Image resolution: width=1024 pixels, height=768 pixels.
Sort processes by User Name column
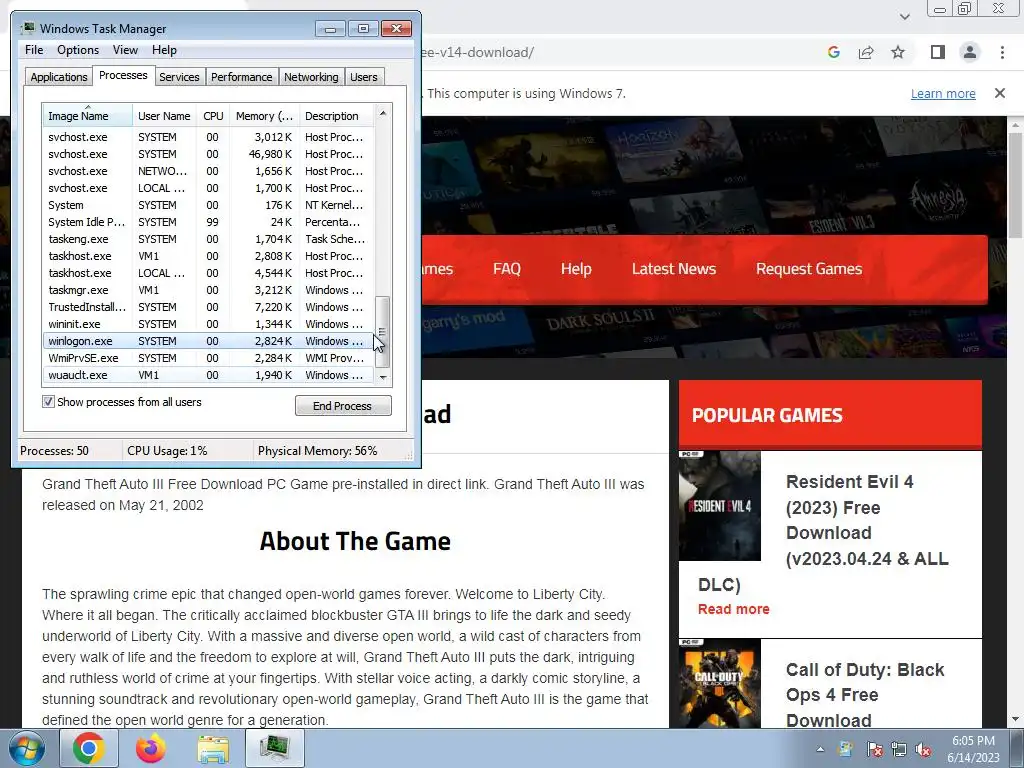[164, 116]
